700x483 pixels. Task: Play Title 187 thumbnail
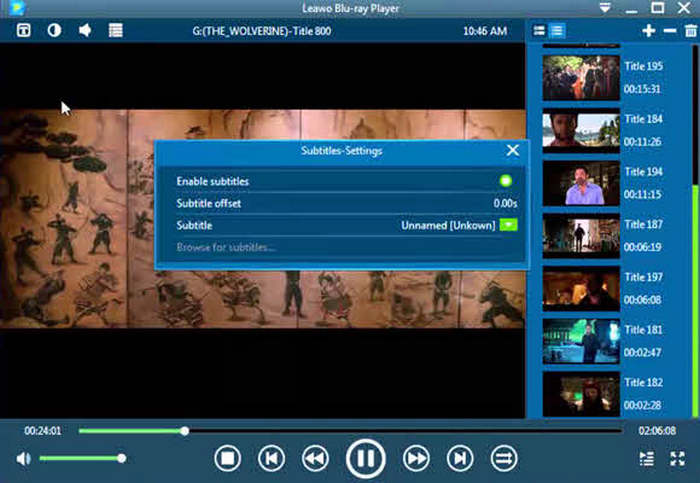581,236
